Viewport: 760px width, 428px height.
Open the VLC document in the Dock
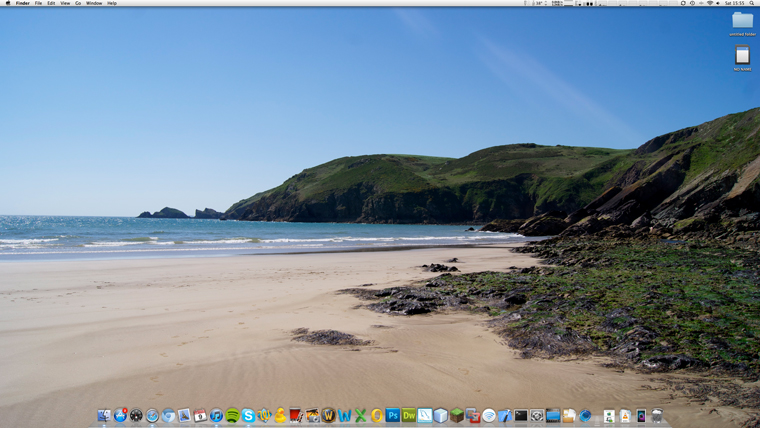[x=625, y=416]
